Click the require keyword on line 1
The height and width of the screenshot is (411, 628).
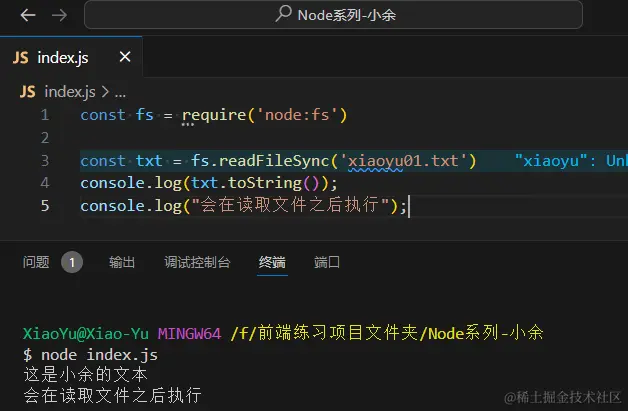[x=214, y=115]
